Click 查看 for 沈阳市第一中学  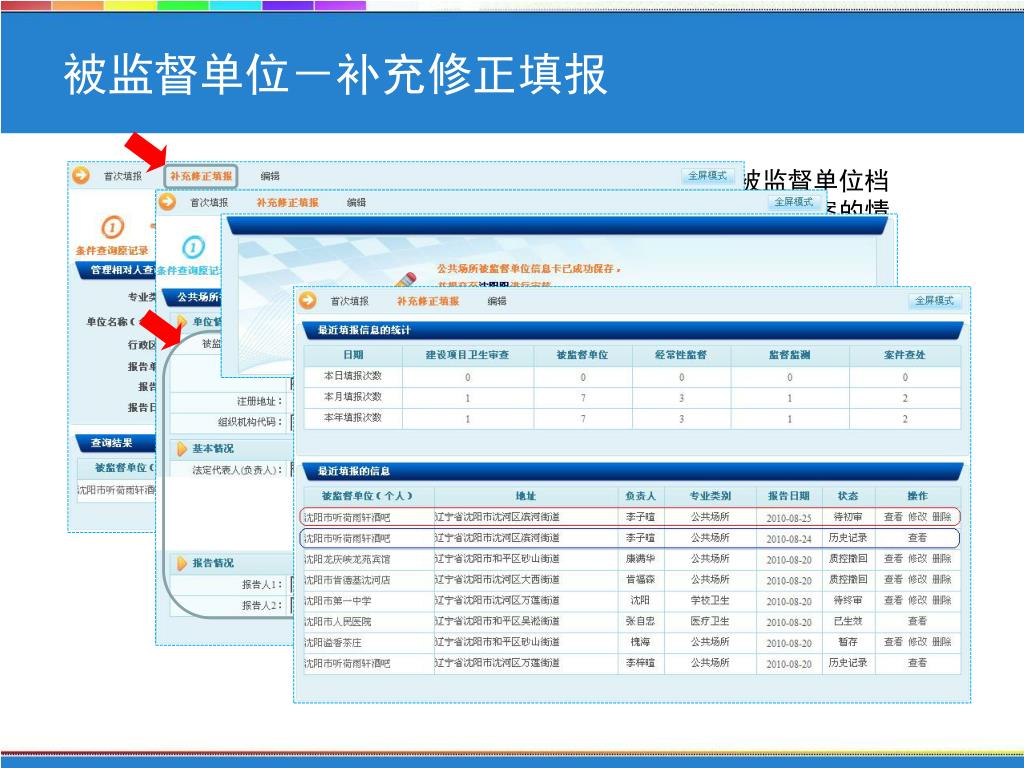click(x=893, y=600)
